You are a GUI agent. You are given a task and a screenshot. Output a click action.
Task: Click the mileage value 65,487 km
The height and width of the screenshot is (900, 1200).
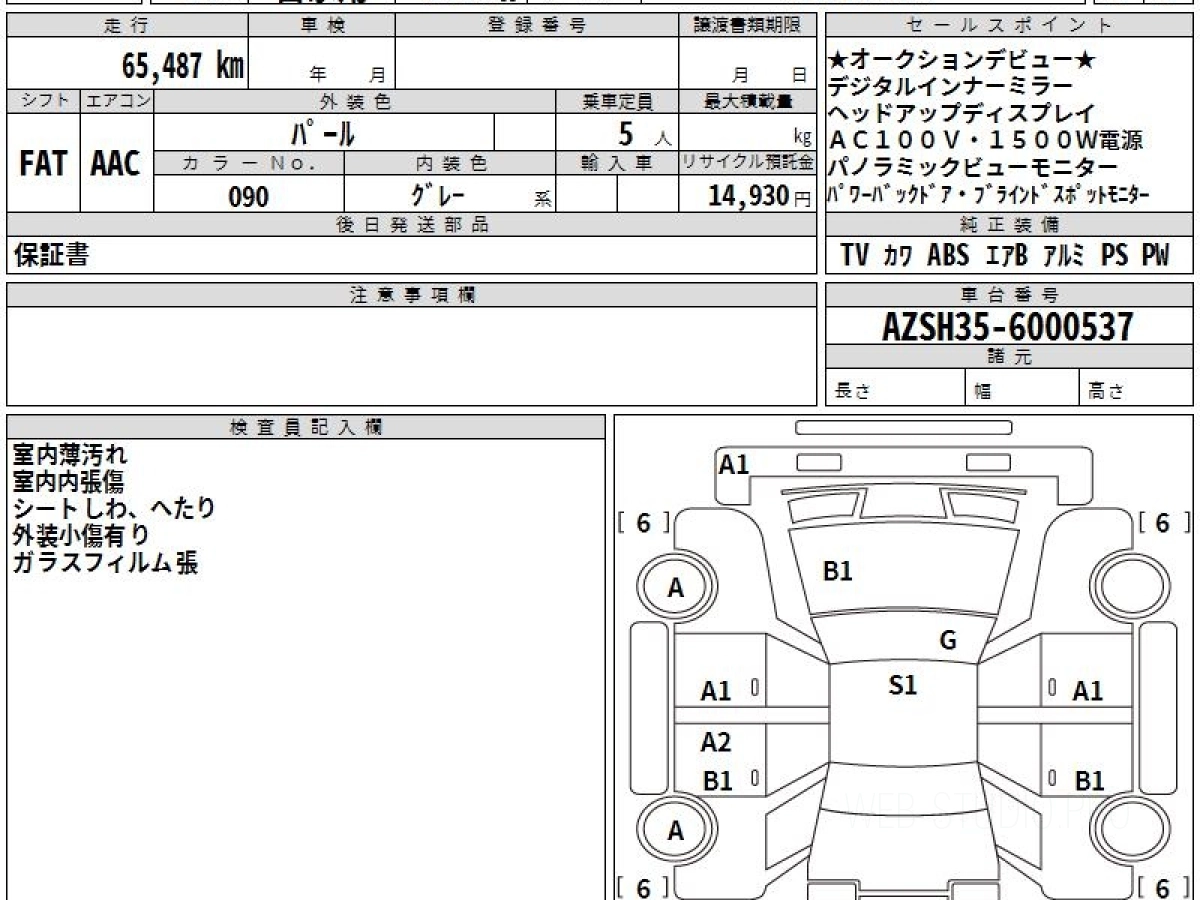[x=183, y=67]
